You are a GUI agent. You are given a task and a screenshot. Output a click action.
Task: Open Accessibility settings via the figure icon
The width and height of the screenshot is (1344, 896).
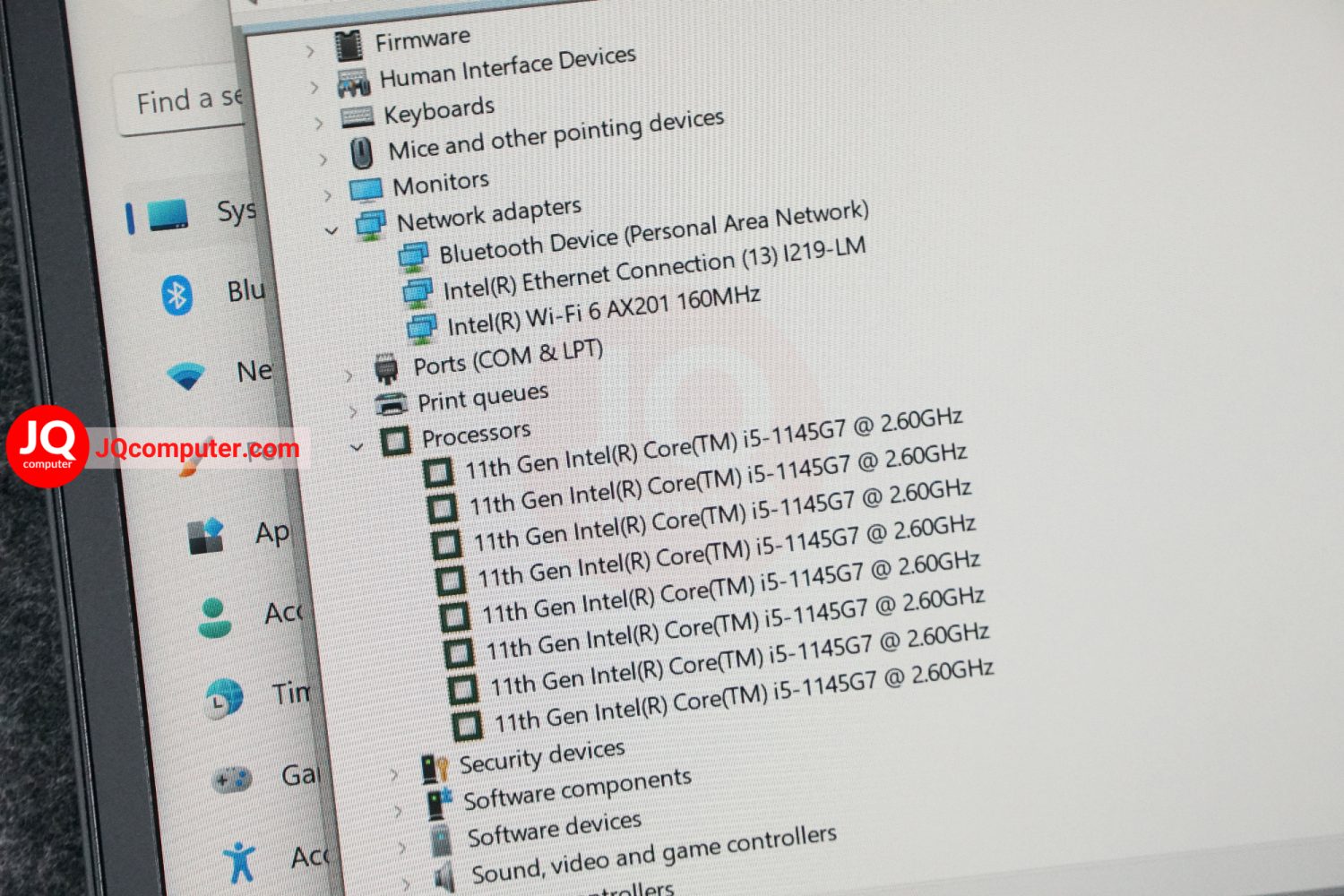[239, 862]
